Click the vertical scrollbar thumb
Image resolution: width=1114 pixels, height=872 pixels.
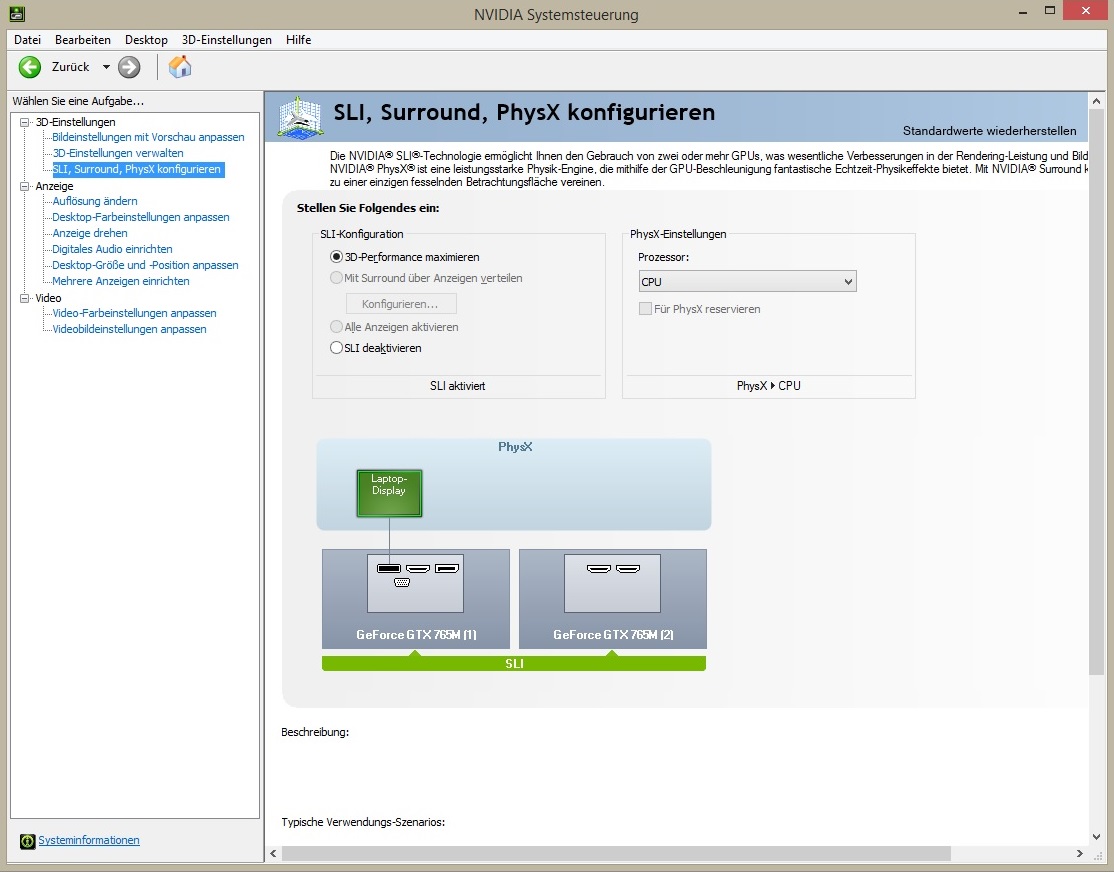tap(1096, 392)
